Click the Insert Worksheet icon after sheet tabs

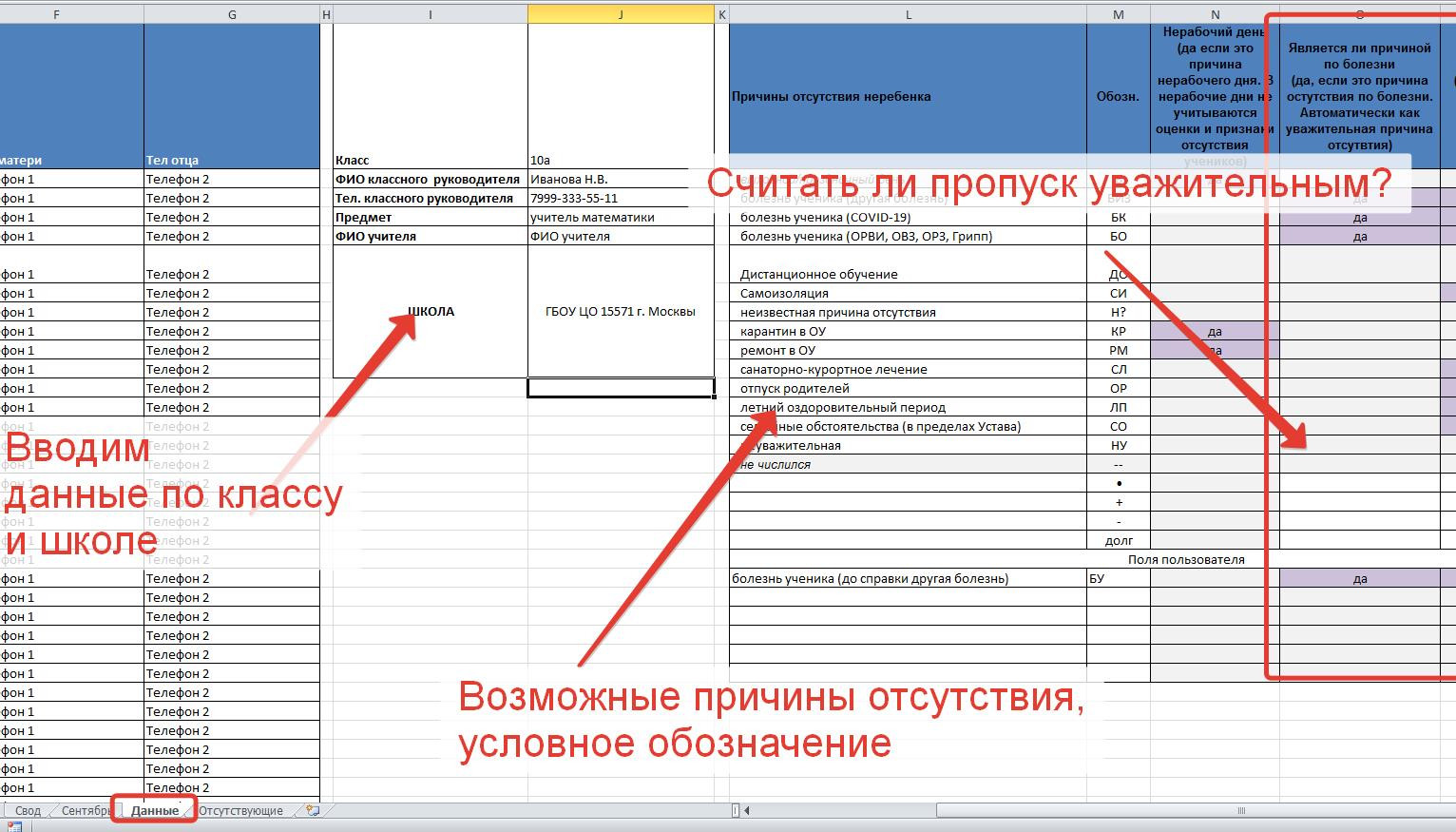click(312, 811)
